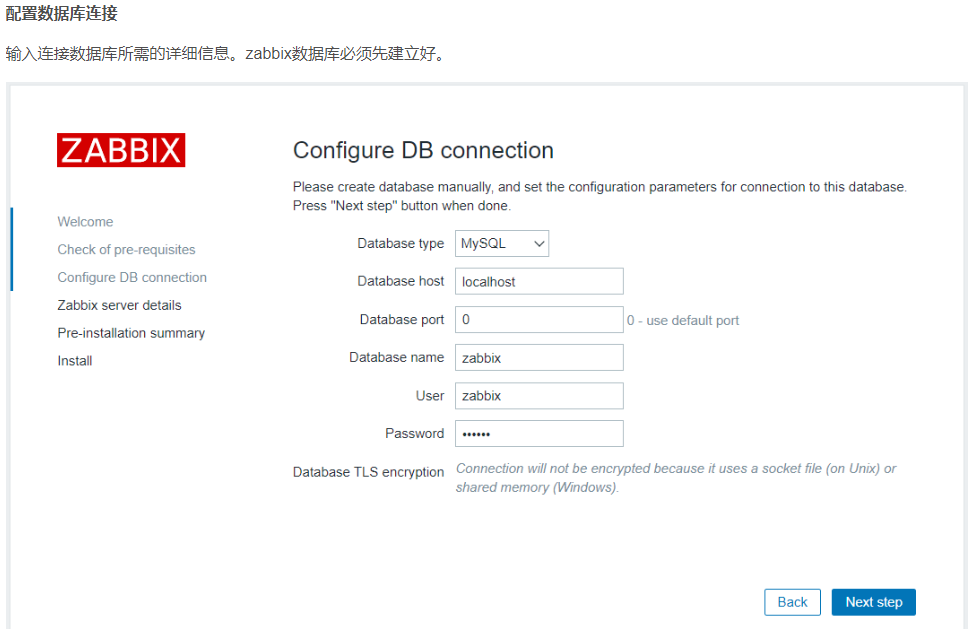Go back with the Back button
The image size is (975, 629).
[x=792, y=602]
